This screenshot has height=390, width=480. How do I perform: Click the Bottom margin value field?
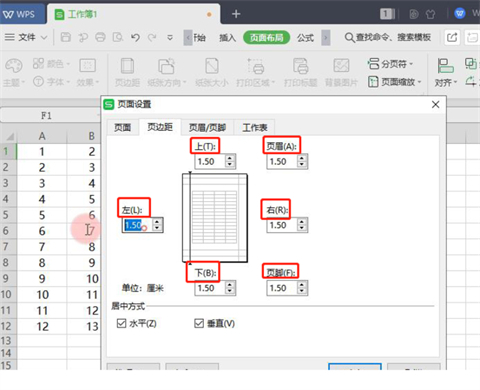coord(210,288)
